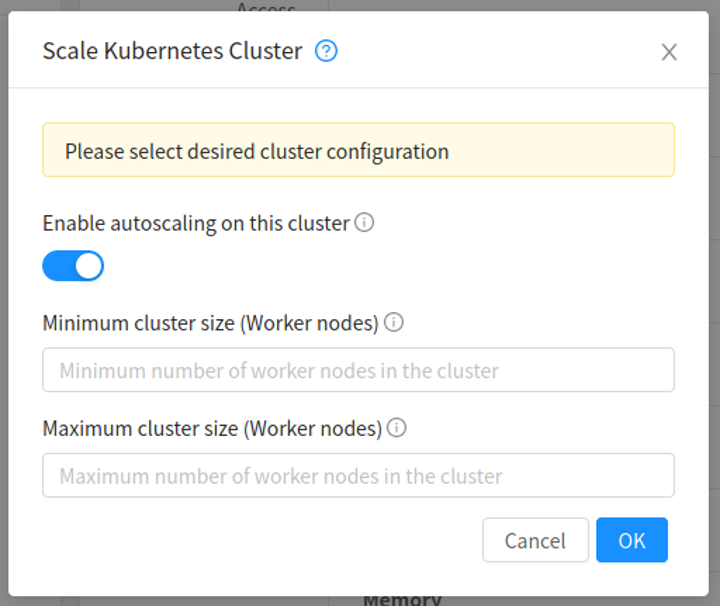720x606 pixels.
Task: Disable the autoscaling toggle switch
Action: pos(73,265)
